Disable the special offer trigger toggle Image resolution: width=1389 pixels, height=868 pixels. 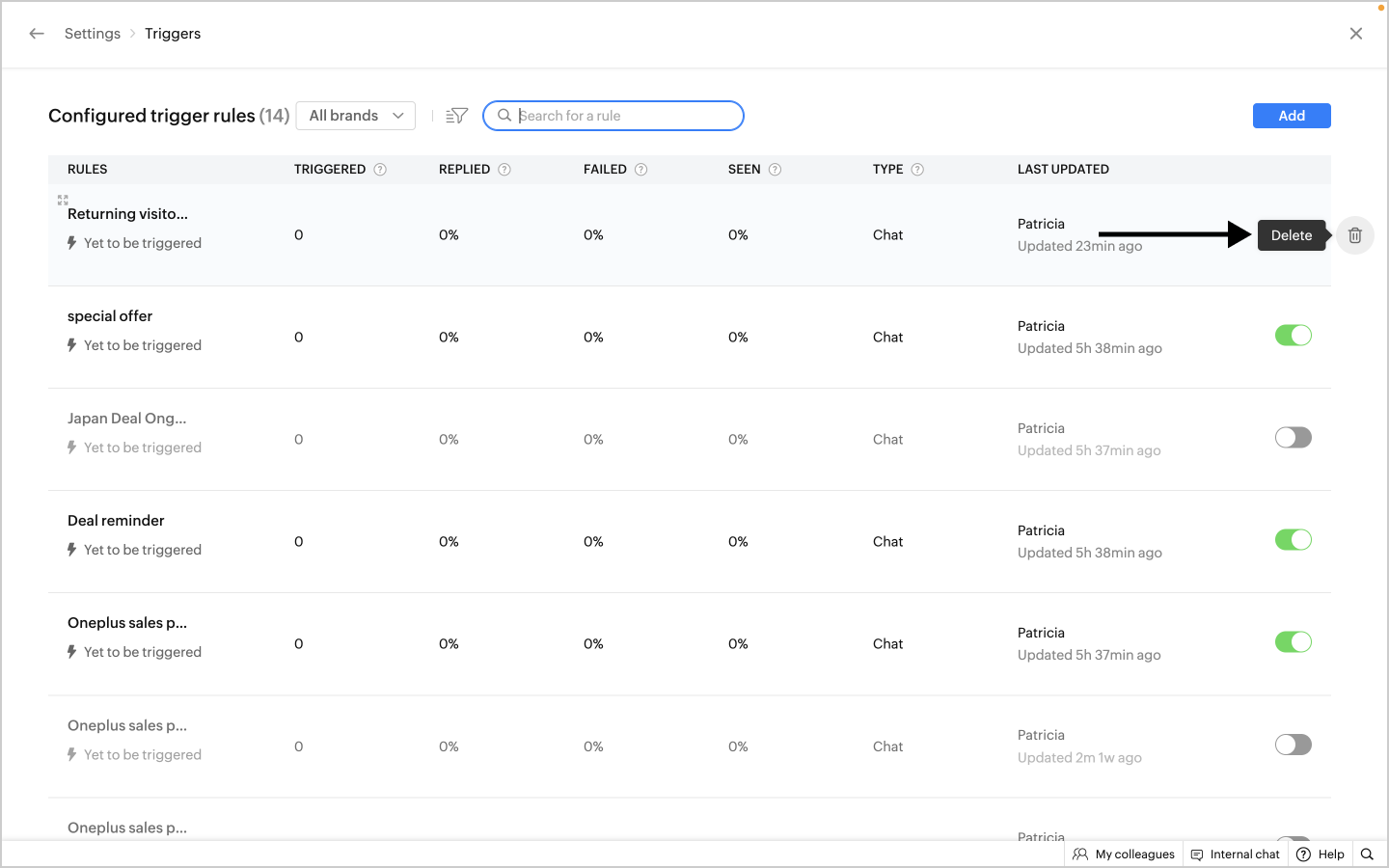(1293, 336)
